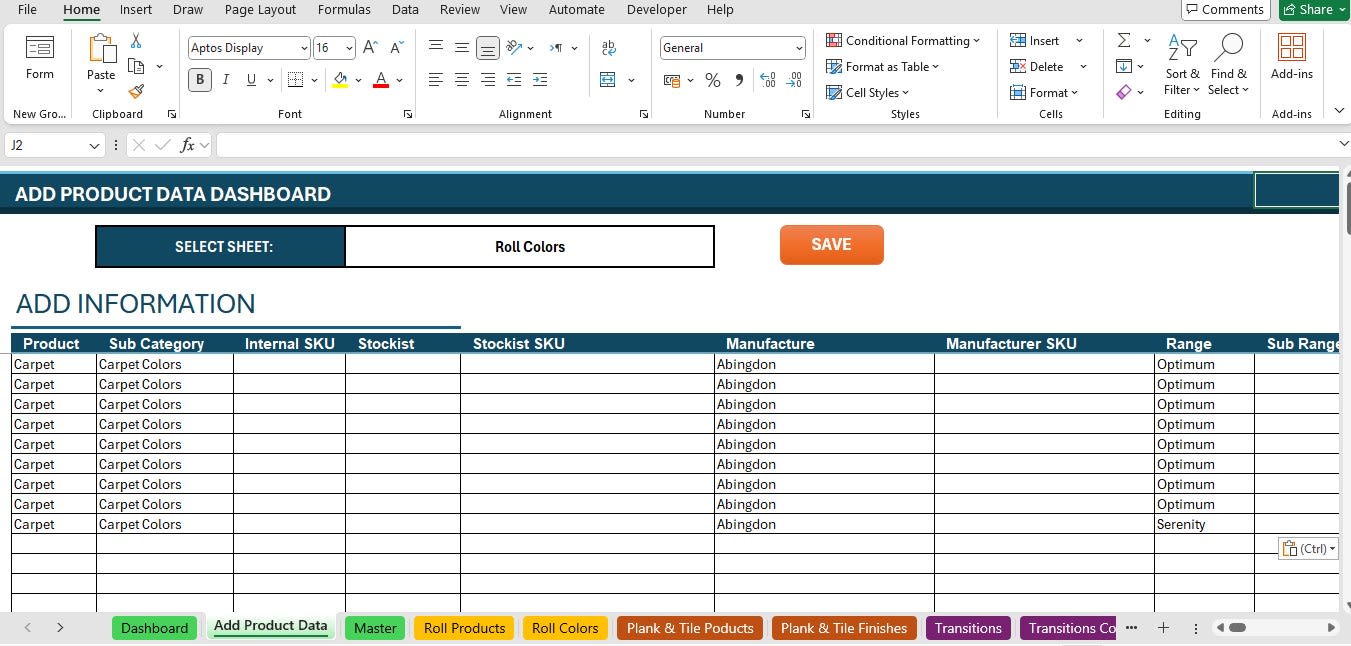Apply yellow fill with paint bucket icon
The image size is (1351, 646).
click(x=340, y=80)
